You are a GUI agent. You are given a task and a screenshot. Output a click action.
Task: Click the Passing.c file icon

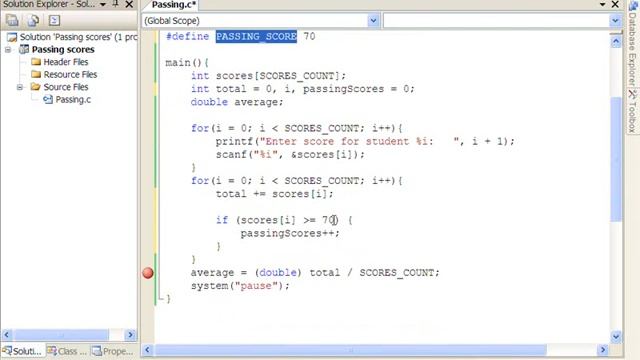click(x=48, y=99)
